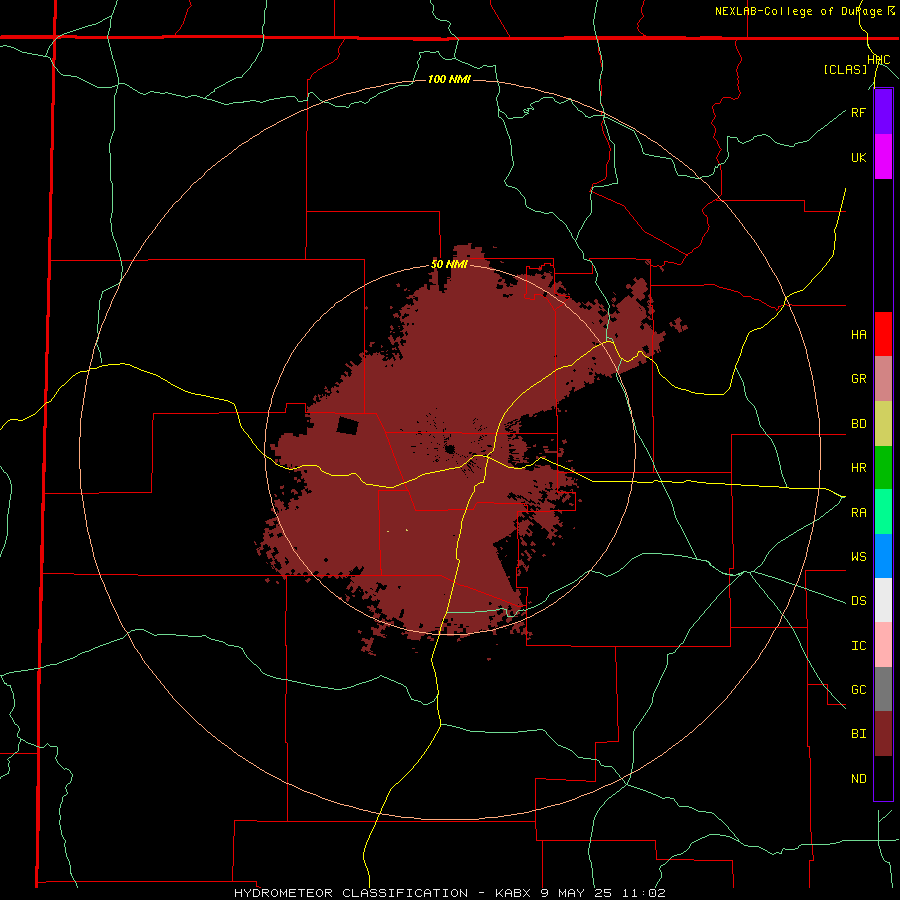Image resolution: width=900 pixels, height=900 pixels.
Task: Click the NEXLAB-College of DuPage title text
Action: (x=799, y=11)
